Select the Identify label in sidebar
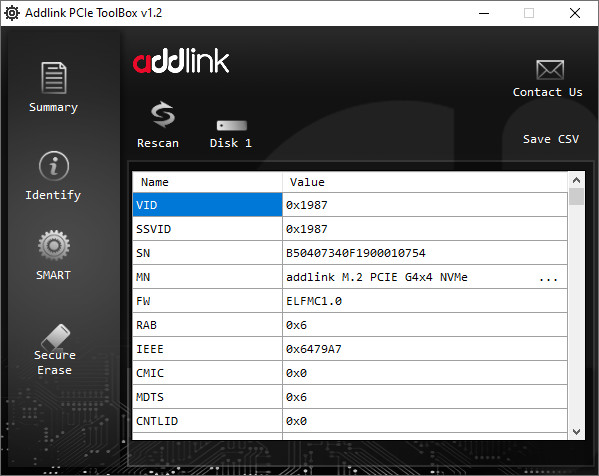This screenshot has width=599, height=476. (x=53, y=195)
